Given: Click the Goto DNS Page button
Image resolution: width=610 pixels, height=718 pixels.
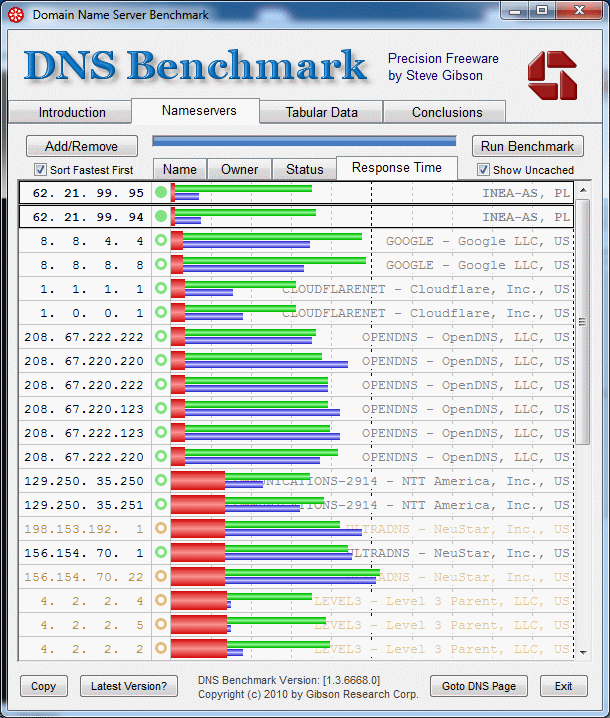Looking at the screenshot, I should pos(479,686).
